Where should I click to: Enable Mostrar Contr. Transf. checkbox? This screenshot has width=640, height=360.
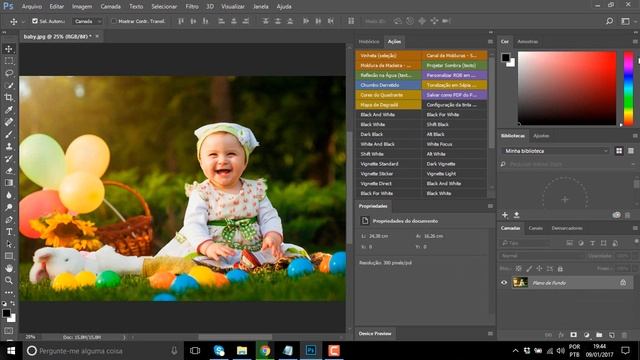114,21
